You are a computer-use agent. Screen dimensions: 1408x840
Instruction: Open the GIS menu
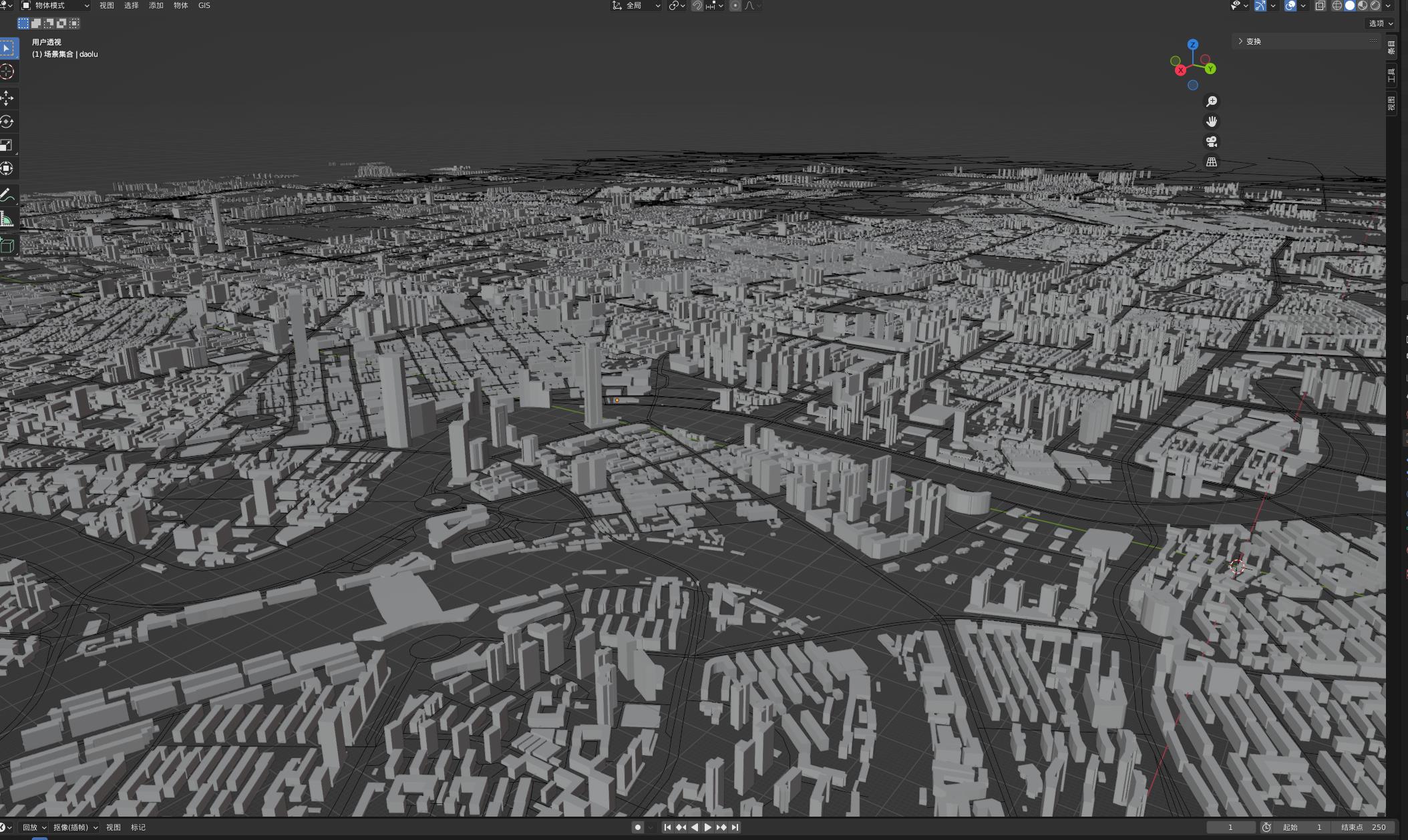(204, 5)
